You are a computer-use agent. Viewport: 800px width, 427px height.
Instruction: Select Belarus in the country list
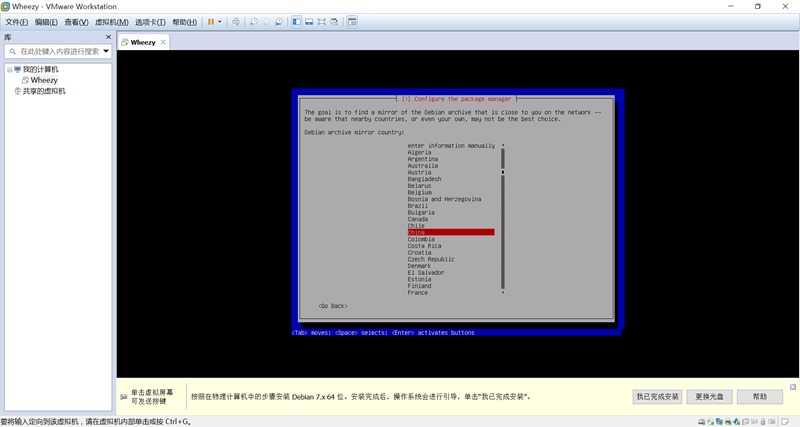click(x=419, y=186)
